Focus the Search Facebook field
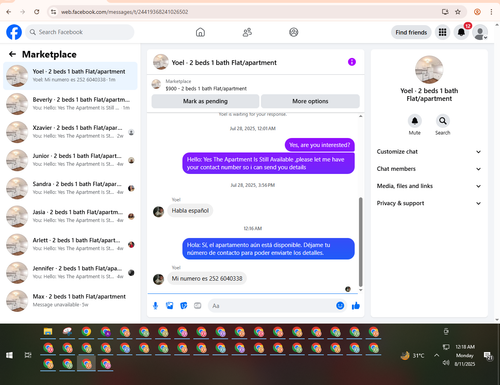 pyautogui.click(x=80, y=32)
